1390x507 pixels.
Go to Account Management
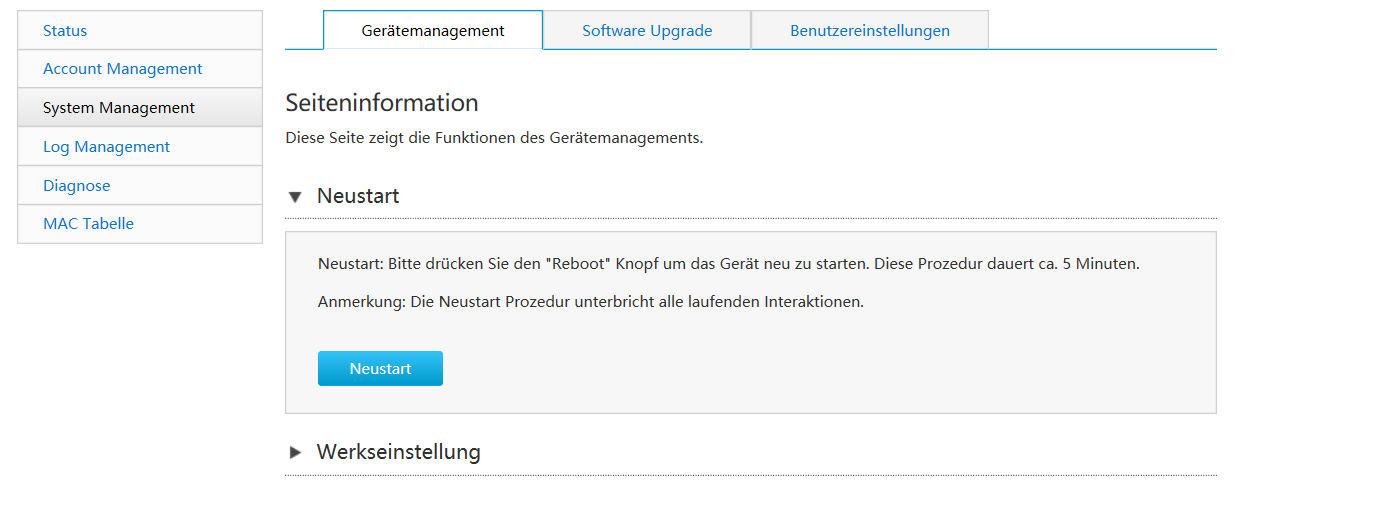click(x=122, y=69)
